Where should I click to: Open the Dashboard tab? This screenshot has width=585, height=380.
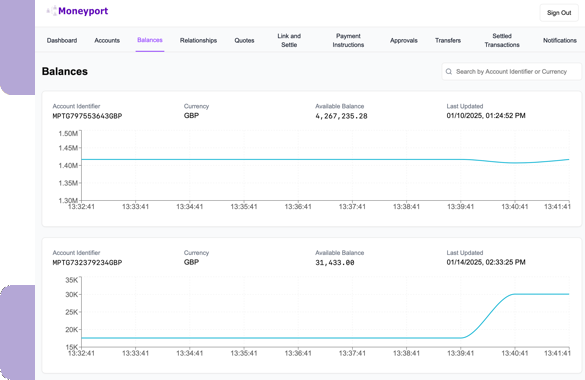(62, 40)
